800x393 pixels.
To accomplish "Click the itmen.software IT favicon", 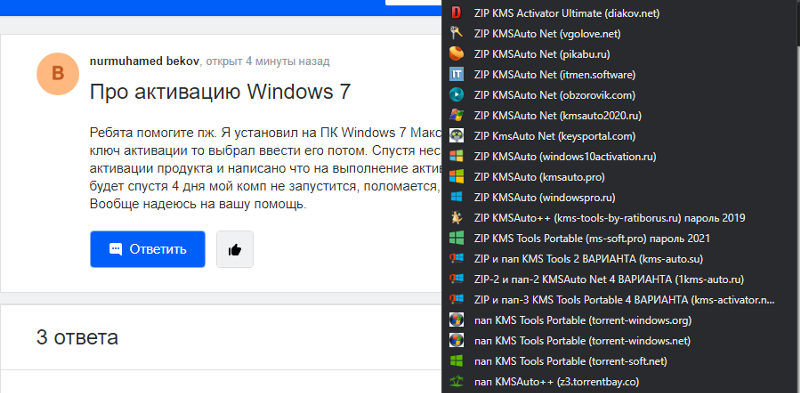I will click(456, 75).
